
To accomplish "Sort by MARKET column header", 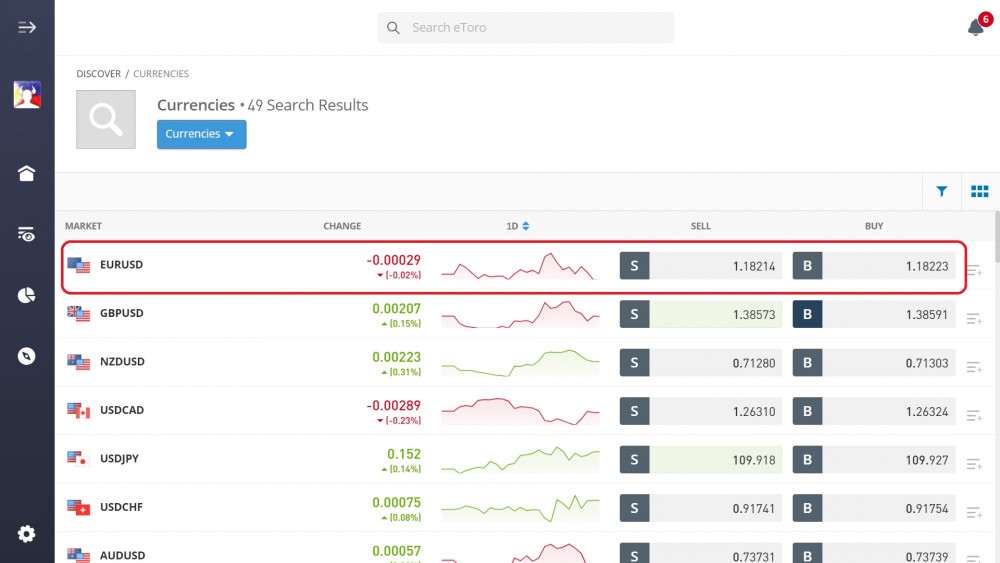I will (83, 226).
